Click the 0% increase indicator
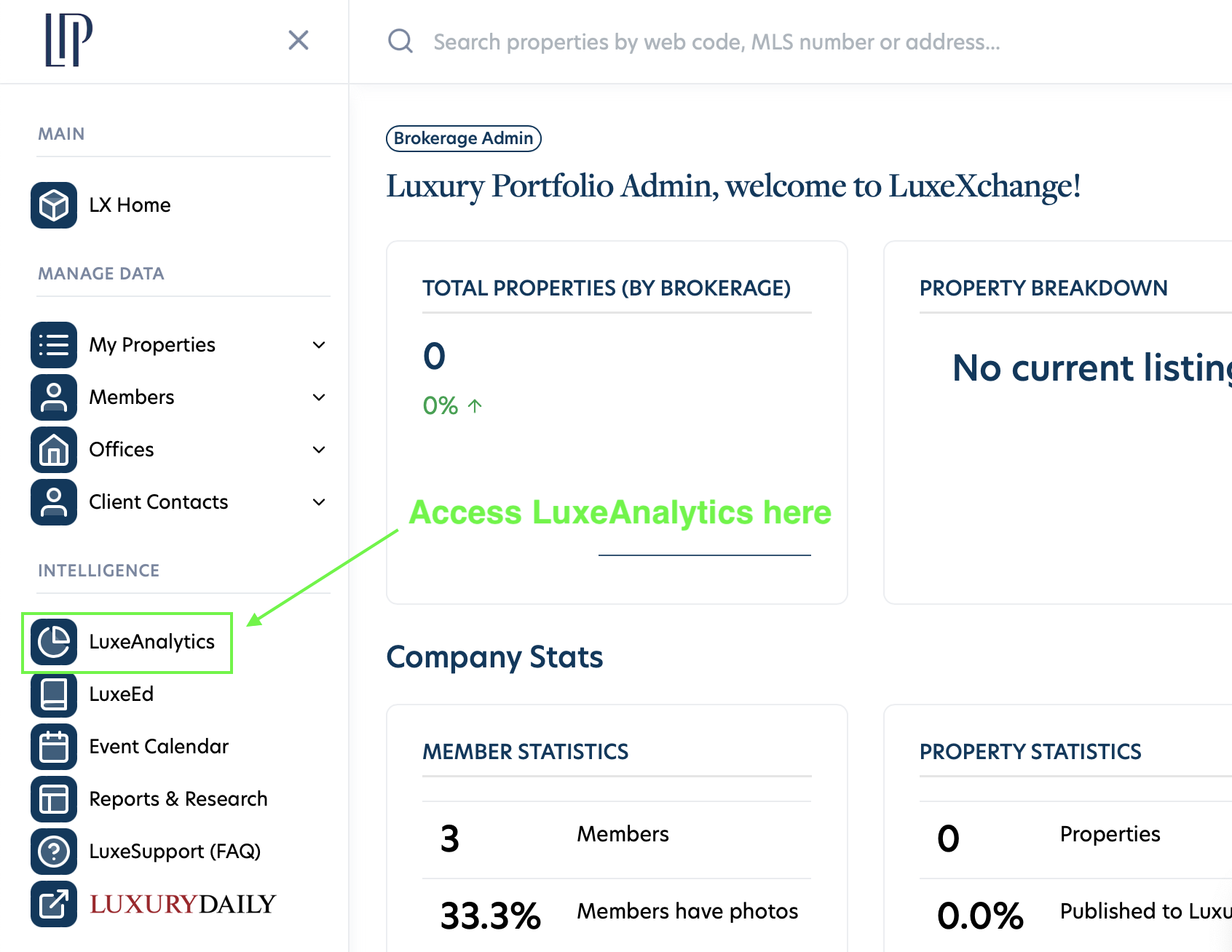This screenshot has width=1232, height=952. [x=452, y=405]
